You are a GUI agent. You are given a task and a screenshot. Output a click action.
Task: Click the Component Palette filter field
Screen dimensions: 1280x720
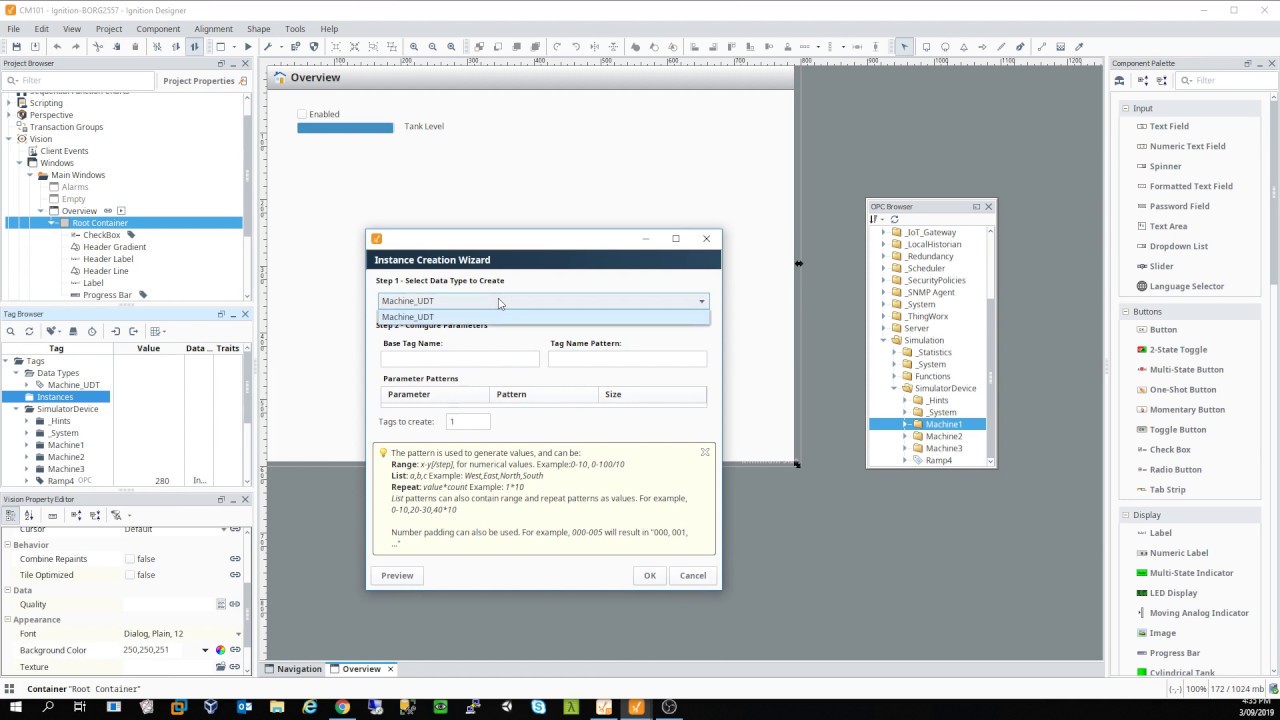pyautogui.click(x=1225, y=81)
